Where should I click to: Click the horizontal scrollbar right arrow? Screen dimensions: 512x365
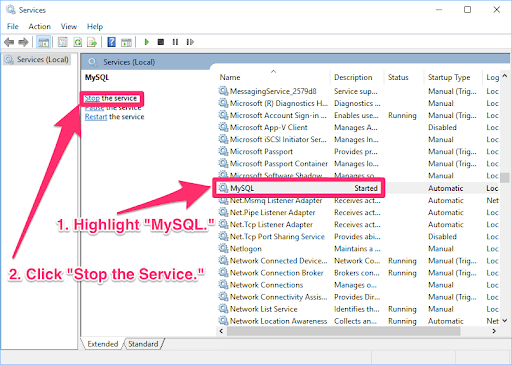[x=494, y=331]
